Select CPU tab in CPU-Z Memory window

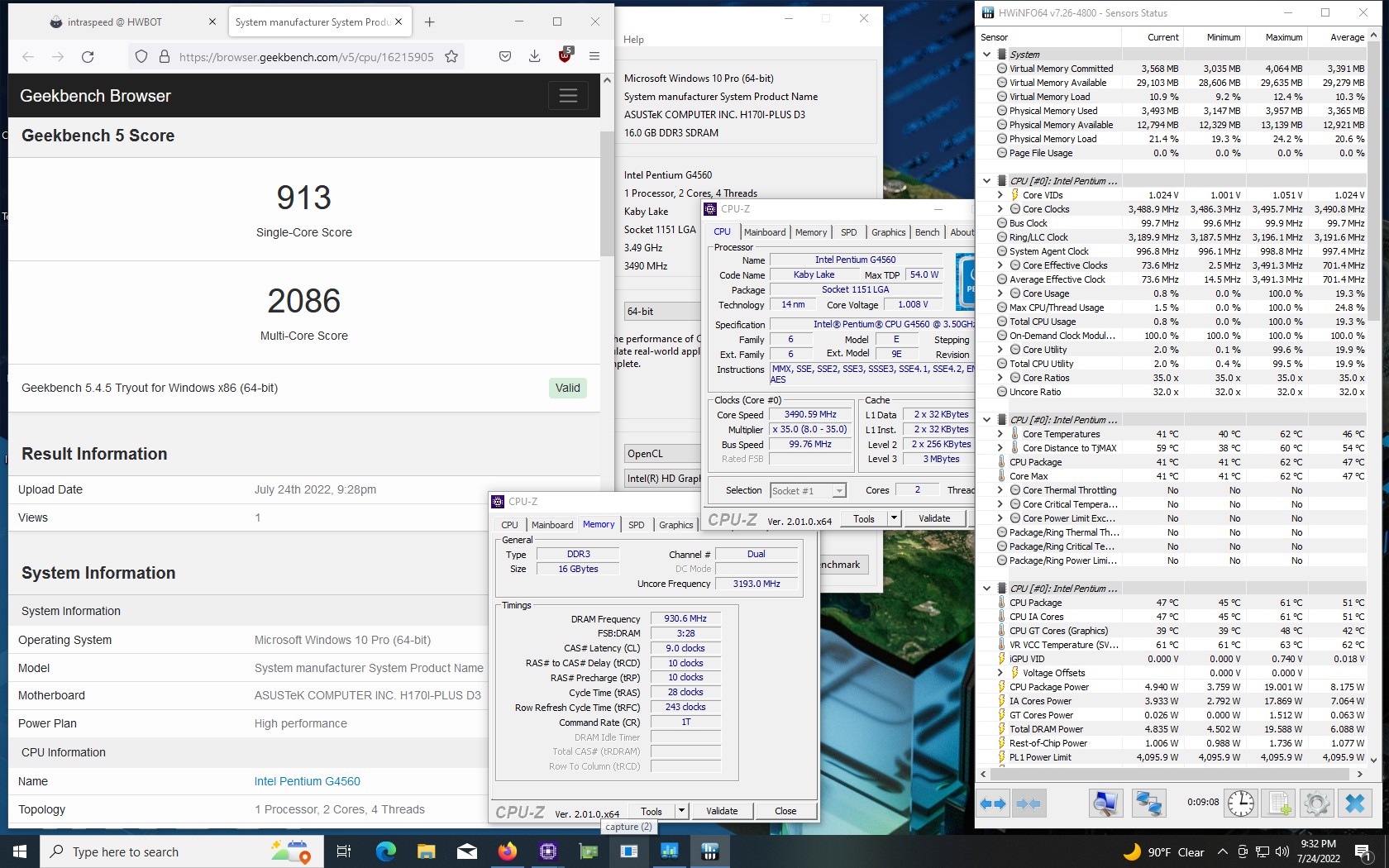point(509,525)
